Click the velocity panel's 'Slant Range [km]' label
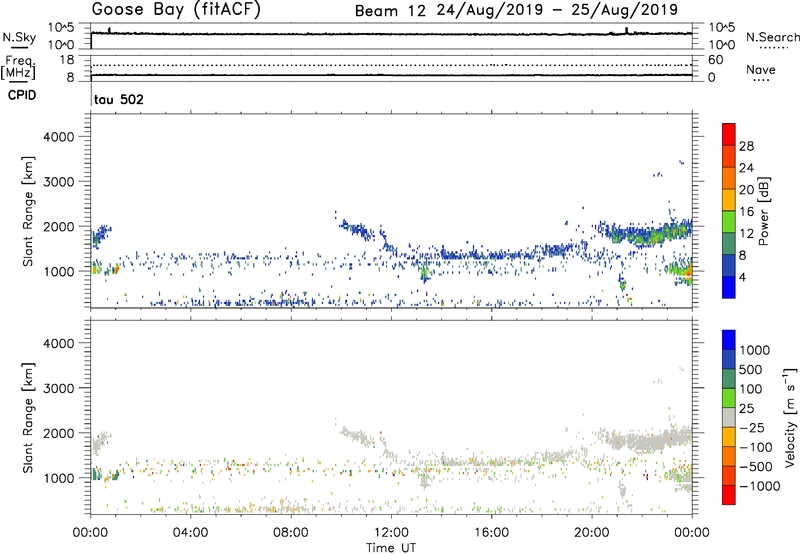Viewport: 800px width, 554px height. [28, 417]
